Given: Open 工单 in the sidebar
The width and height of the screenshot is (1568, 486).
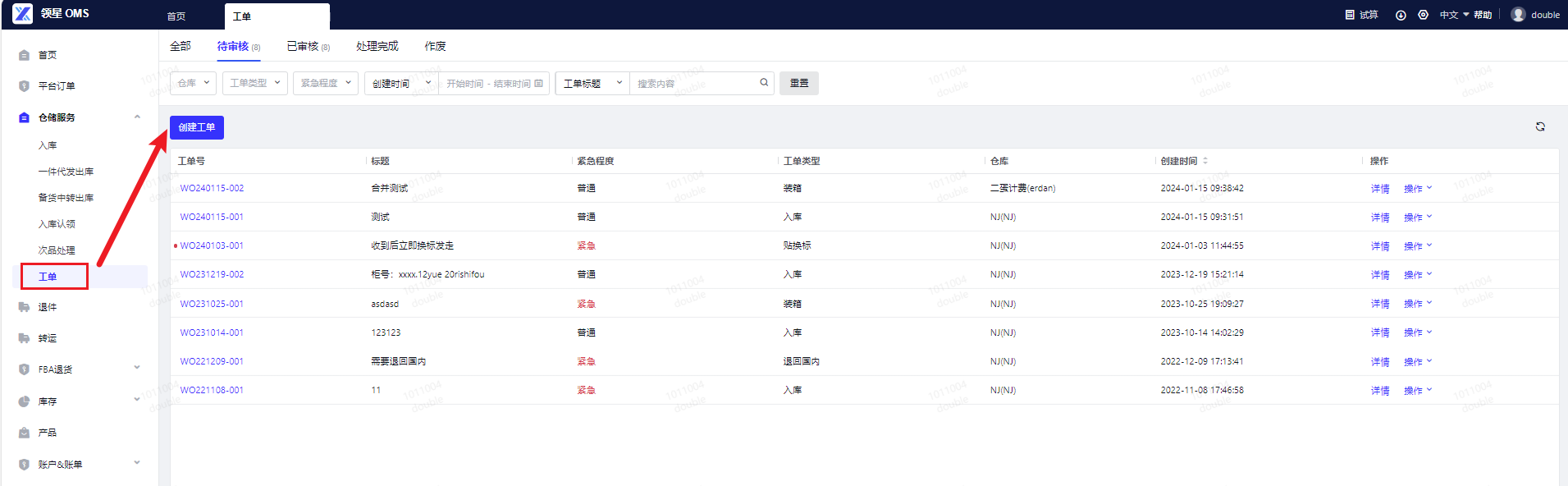Looking at the screenshot, I should 48,277.
